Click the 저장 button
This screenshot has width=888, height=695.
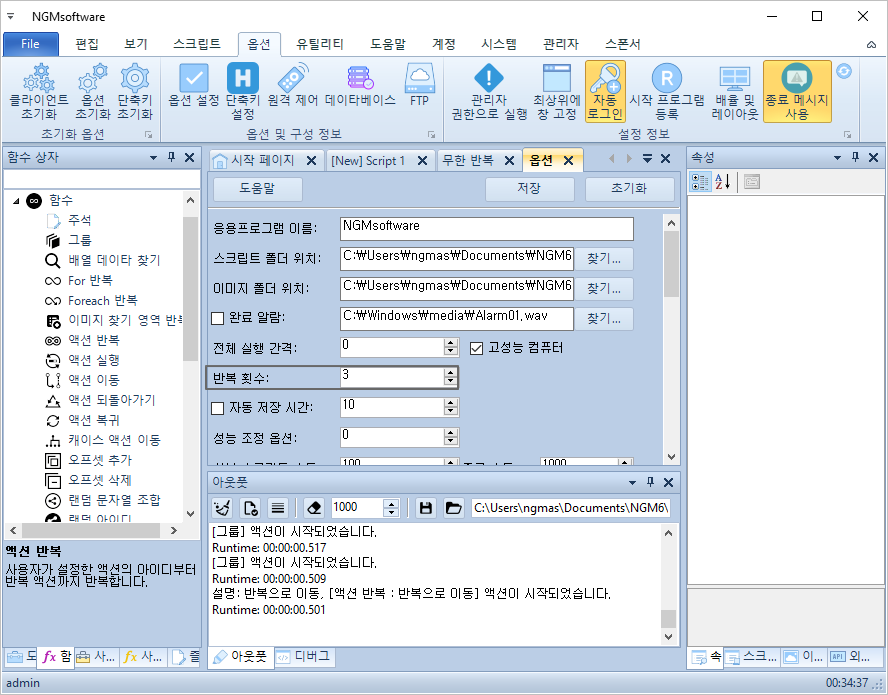click(x=530, y=188)
